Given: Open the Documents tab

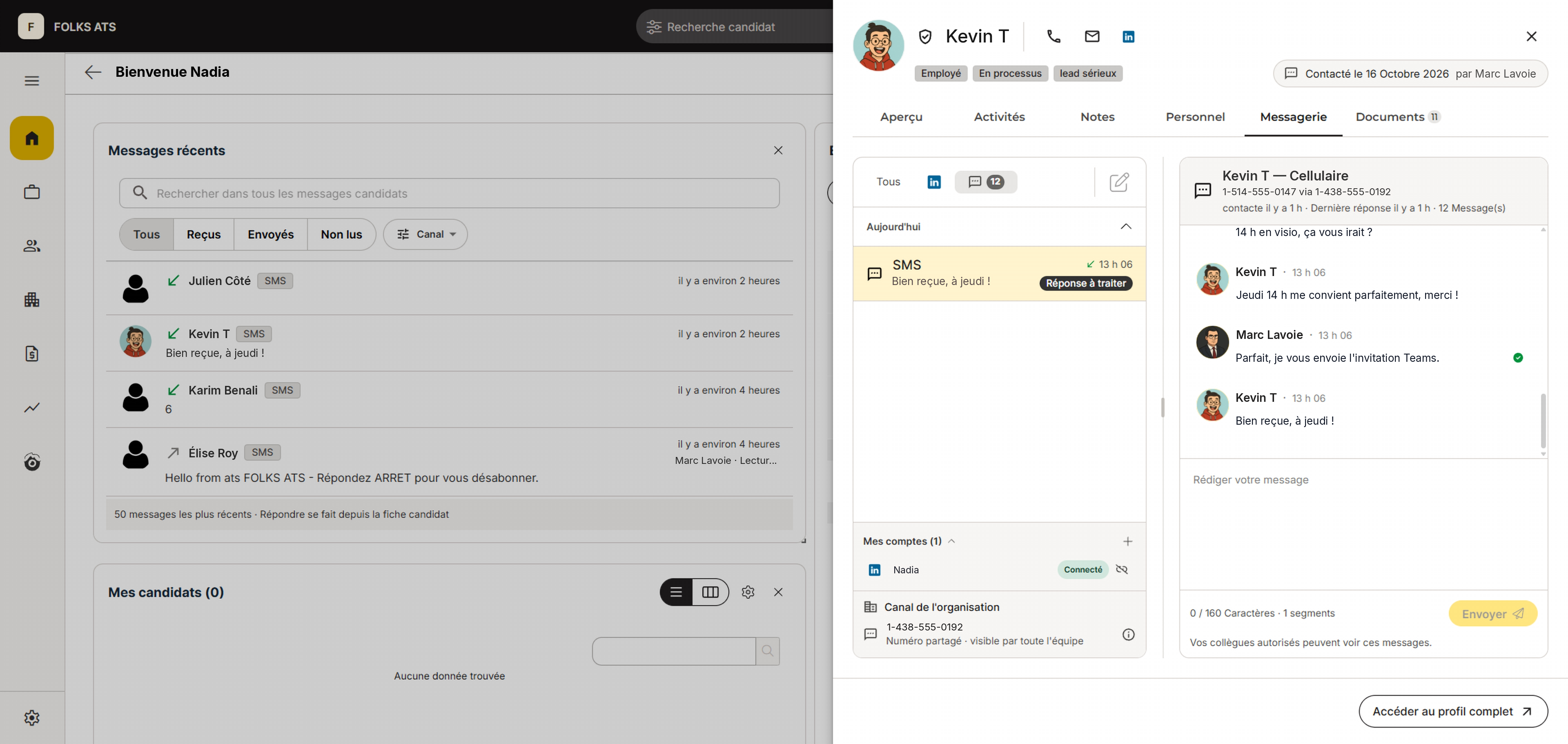Looking at the screenshot, I should (x=1398, y=117).
